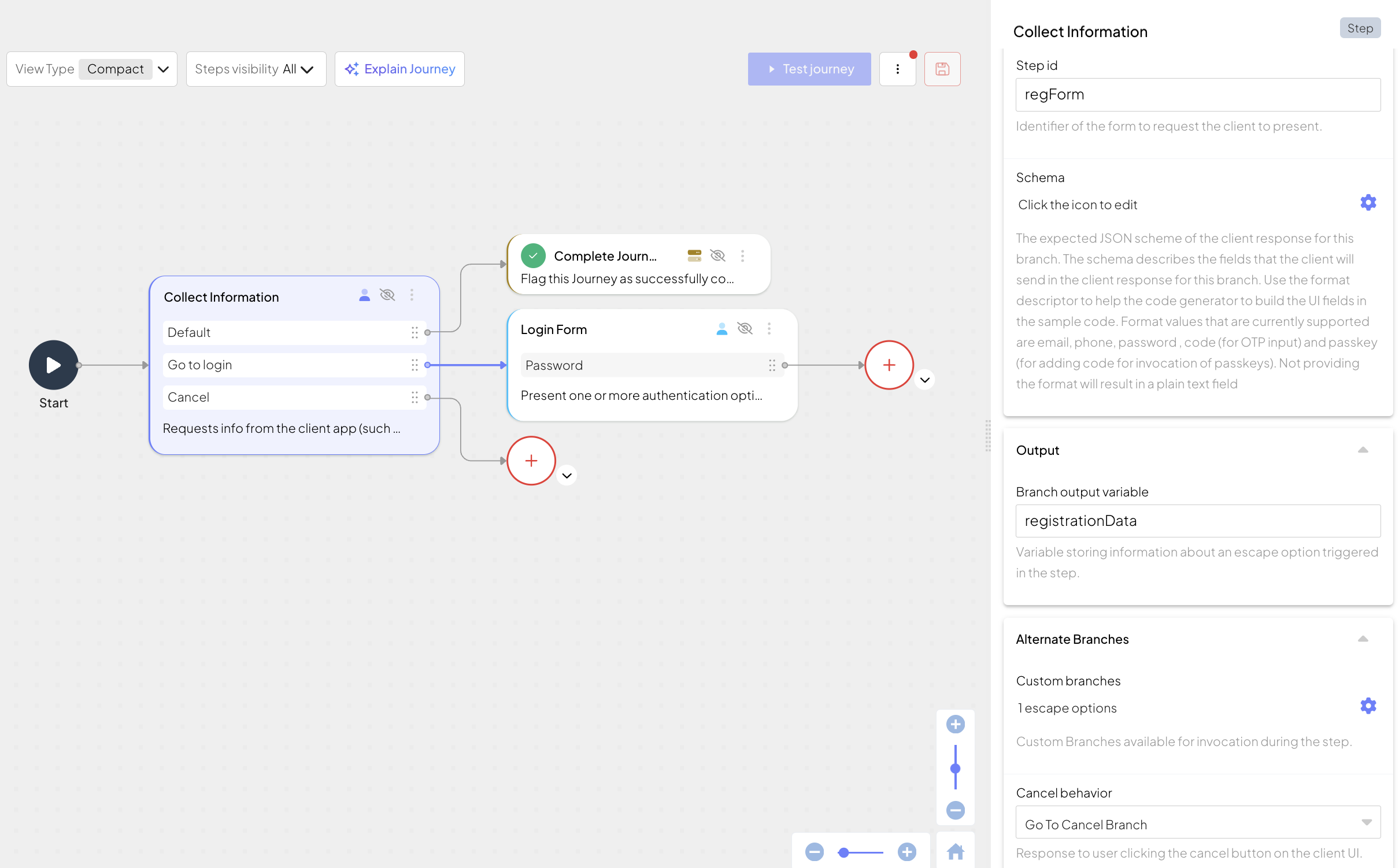Click the vertical zoom slider handle

pyautogui.click(x=955, y=769)
